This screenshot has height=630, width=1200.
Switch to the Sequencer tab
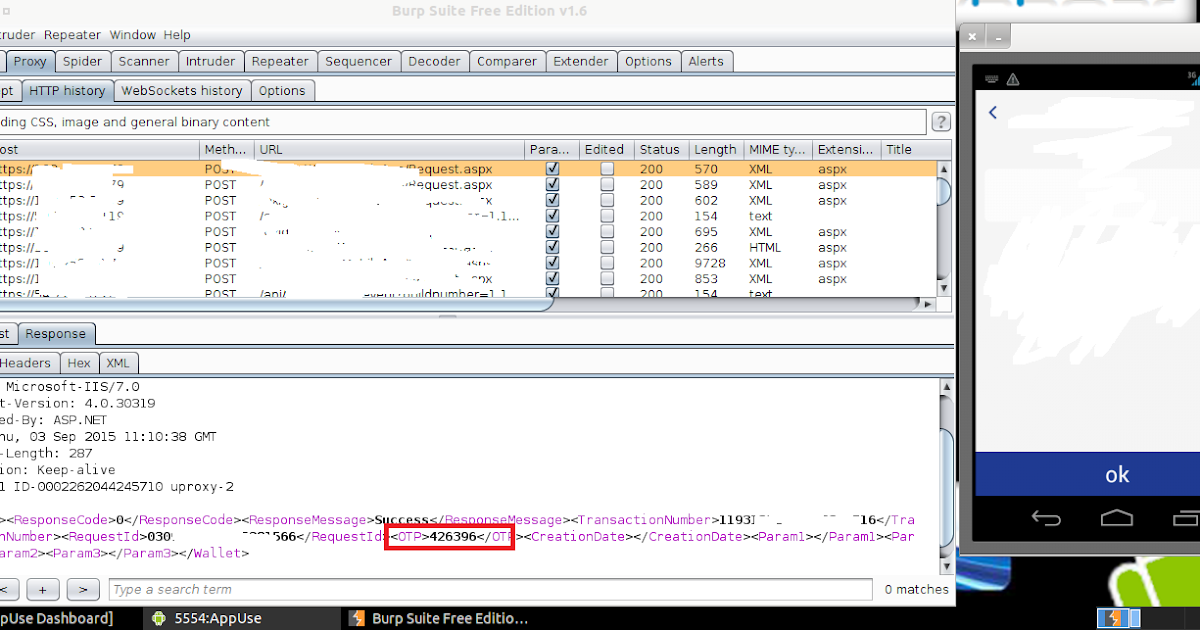click(358, 61)
